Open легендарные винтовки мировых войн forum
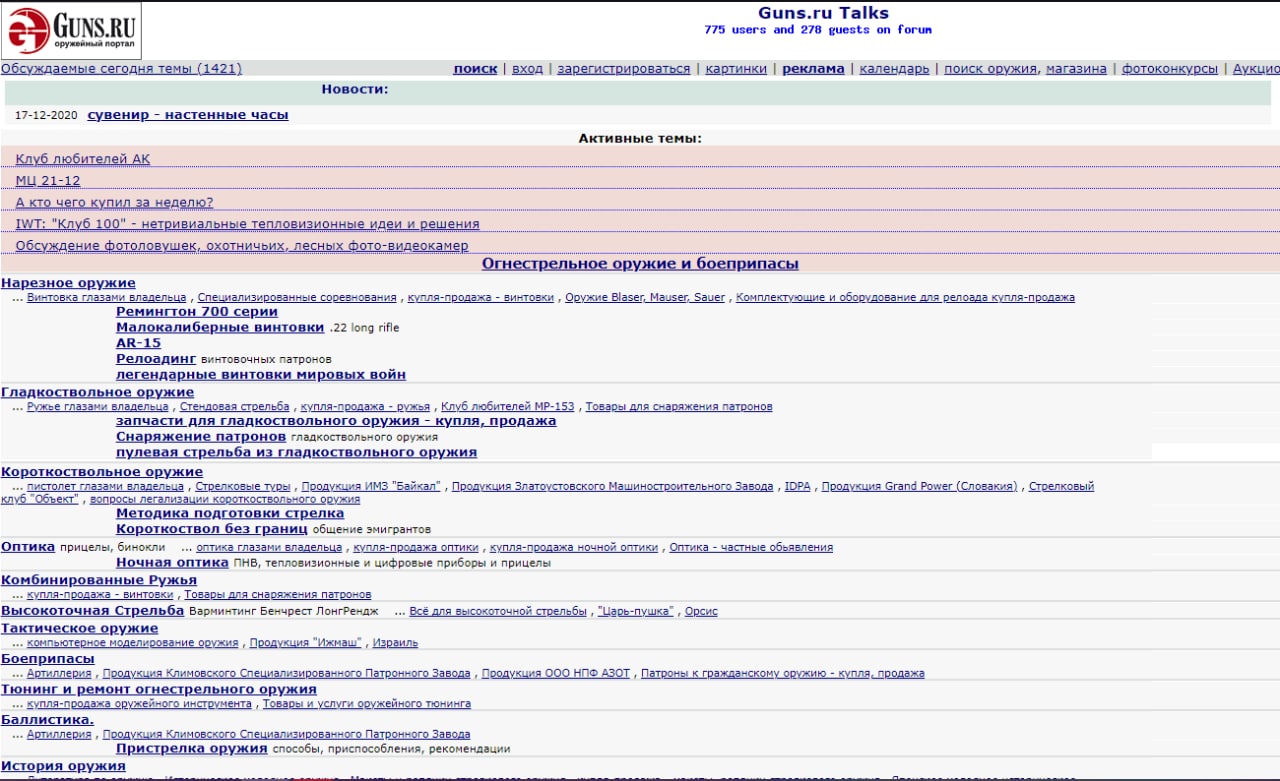This screenshot has width=1280, height=781. pos(261,375)
